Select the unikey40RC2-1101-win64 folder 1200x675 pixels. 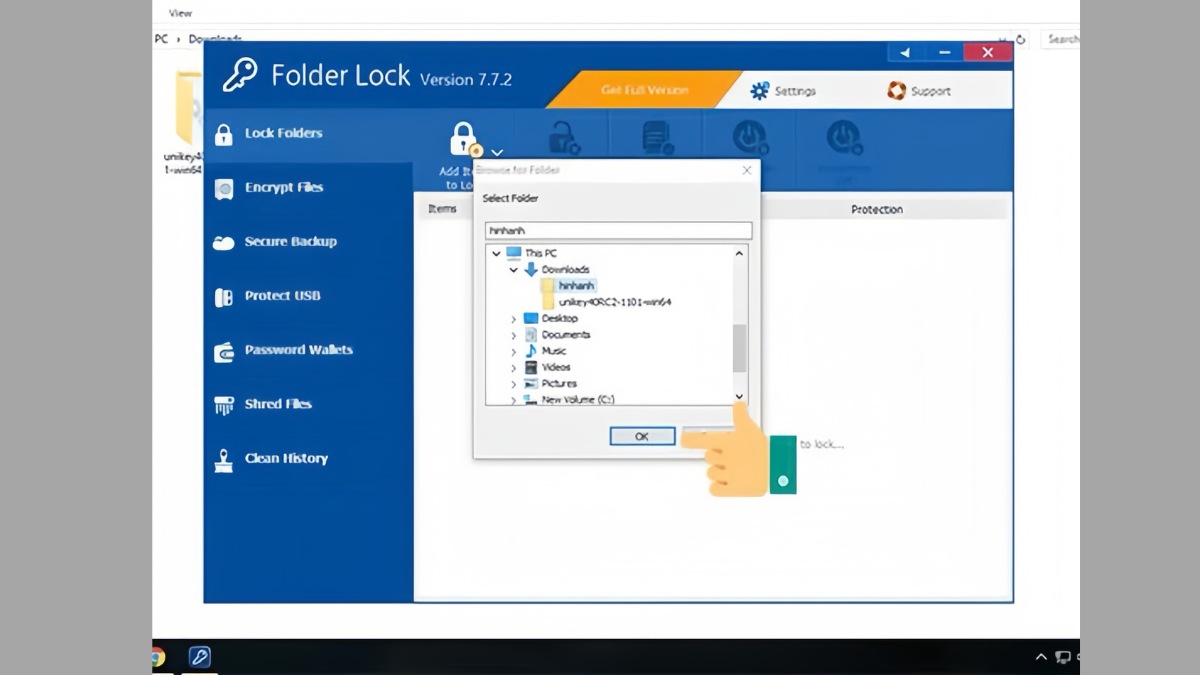click(615, 302)
